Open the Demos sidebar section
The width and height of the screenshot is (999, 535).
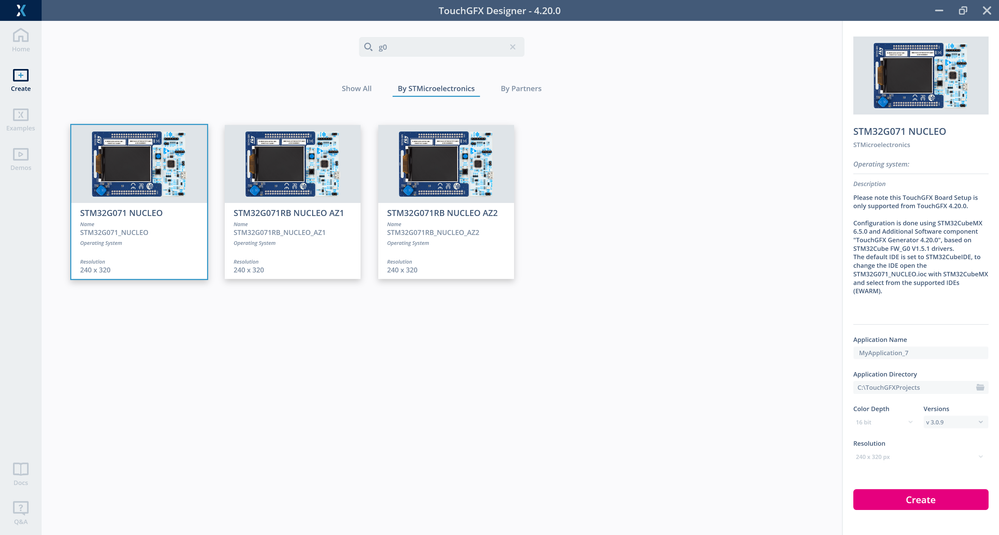coord(20,159)
